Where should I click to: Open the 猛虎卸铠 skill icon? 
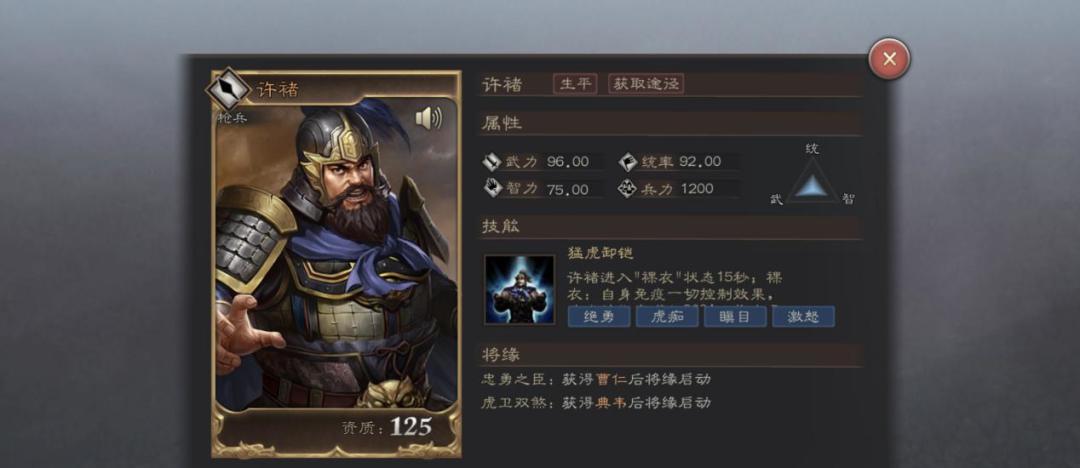519,289
